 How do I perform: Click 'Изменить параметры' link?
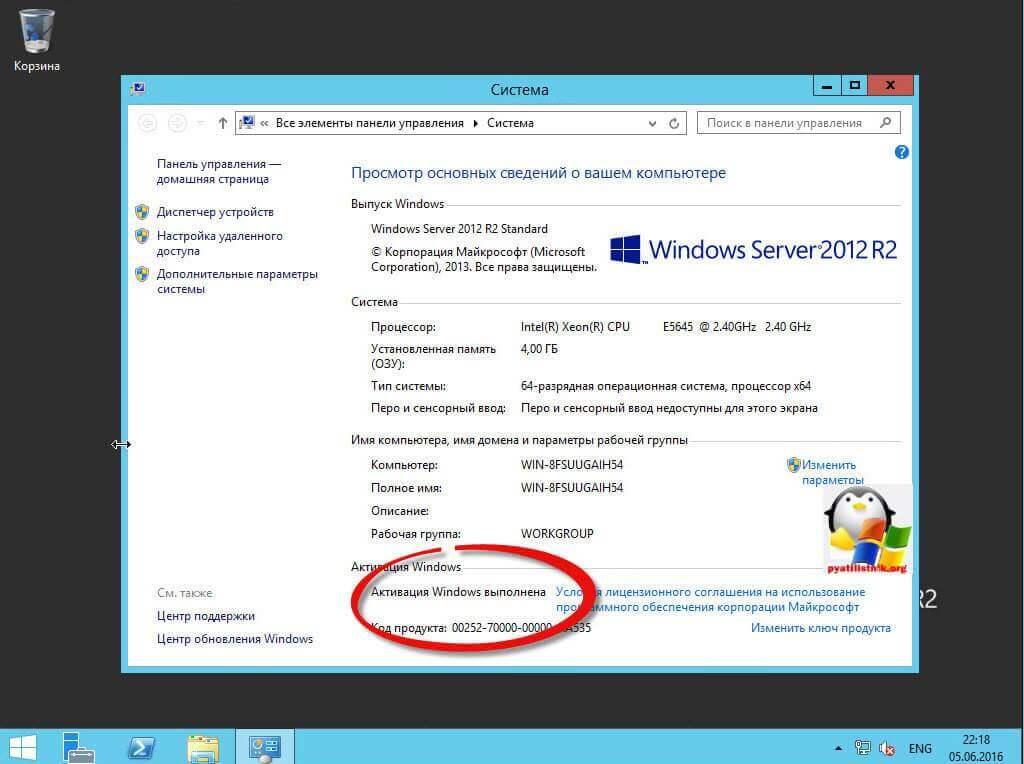point(833,472)
